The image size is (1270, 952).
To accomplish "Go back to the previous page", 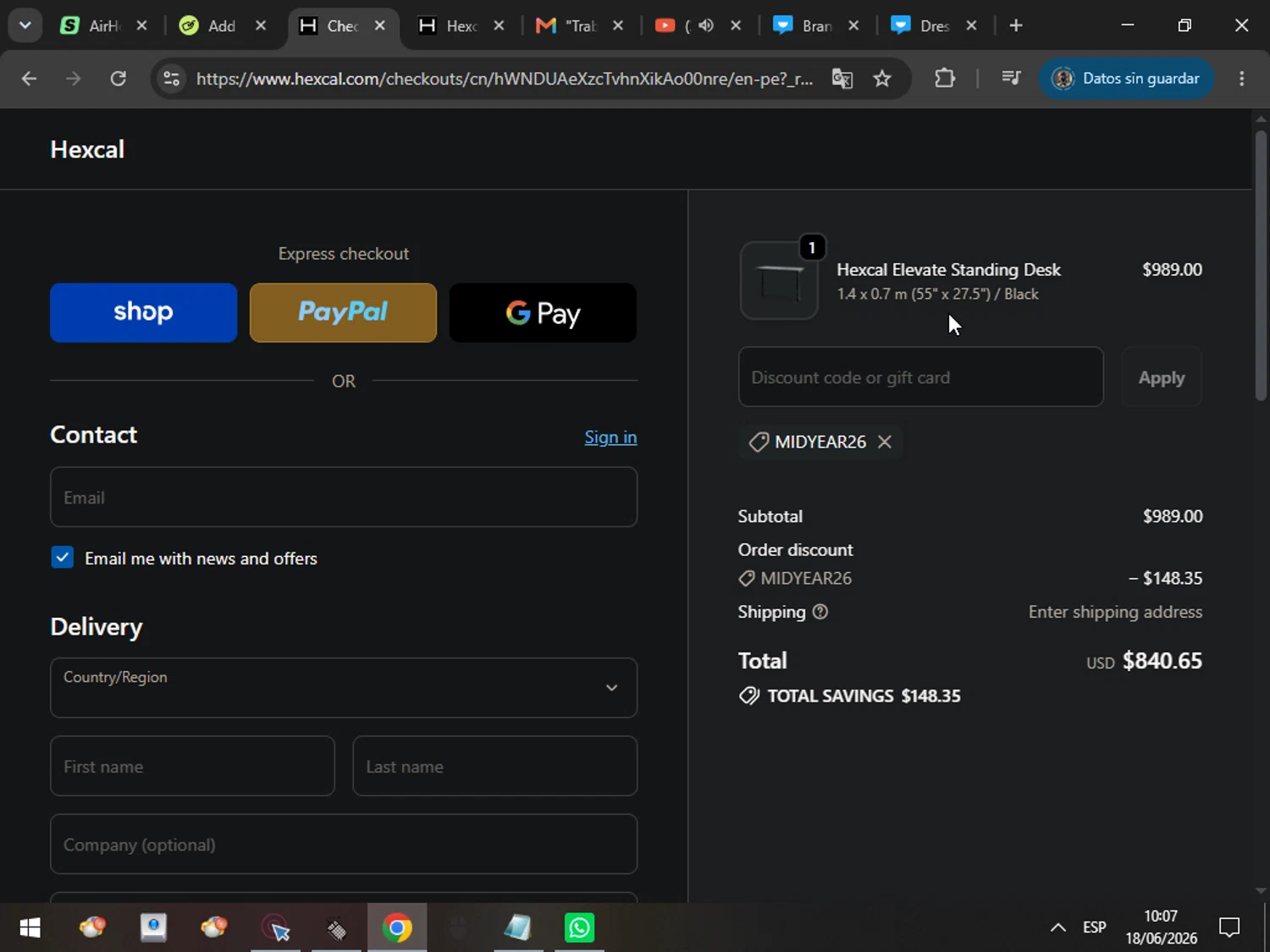I will click(x=29, y=79).
